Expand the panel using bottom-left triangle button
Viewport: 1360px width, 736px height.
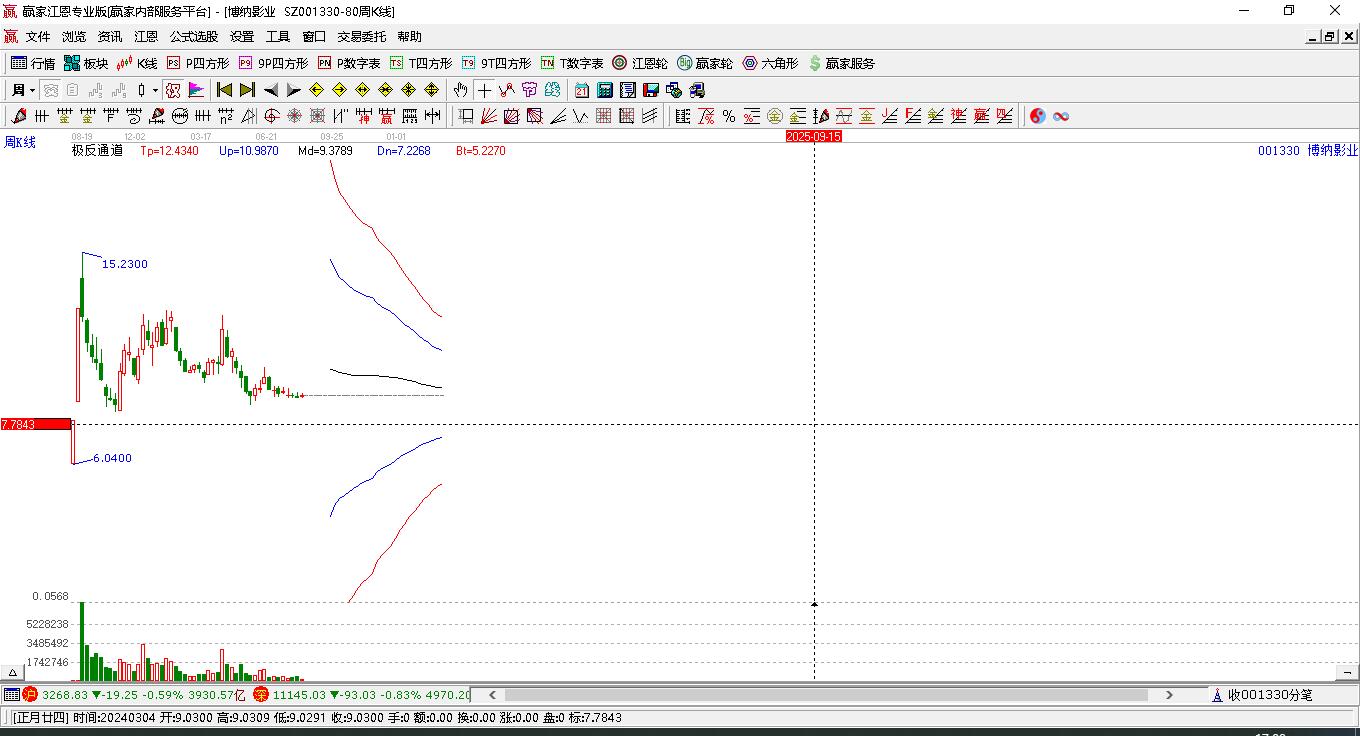click(x=13, y=672)
